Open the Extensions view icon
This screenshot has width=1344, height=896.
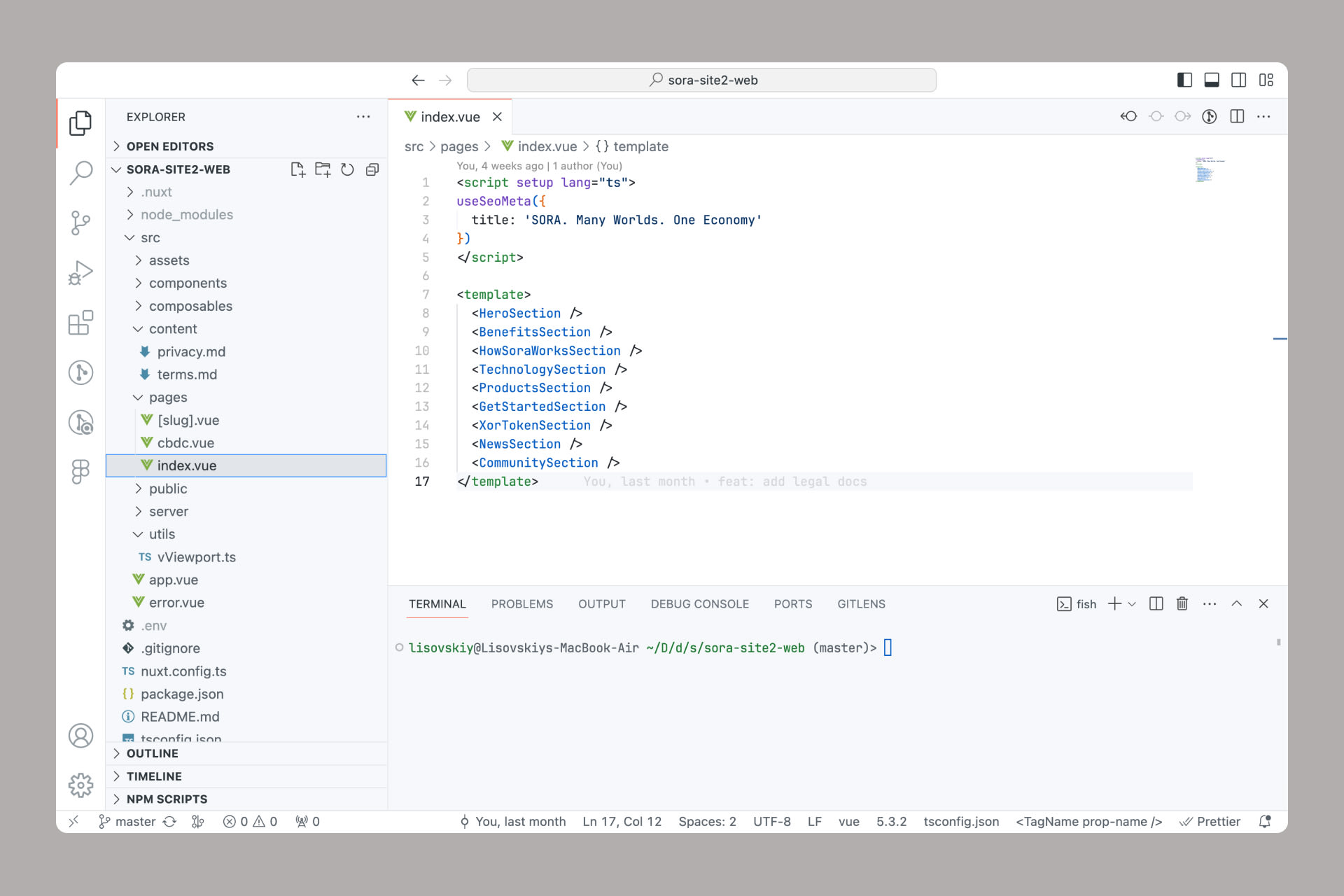pyautogui.click(x=80, y=323)
